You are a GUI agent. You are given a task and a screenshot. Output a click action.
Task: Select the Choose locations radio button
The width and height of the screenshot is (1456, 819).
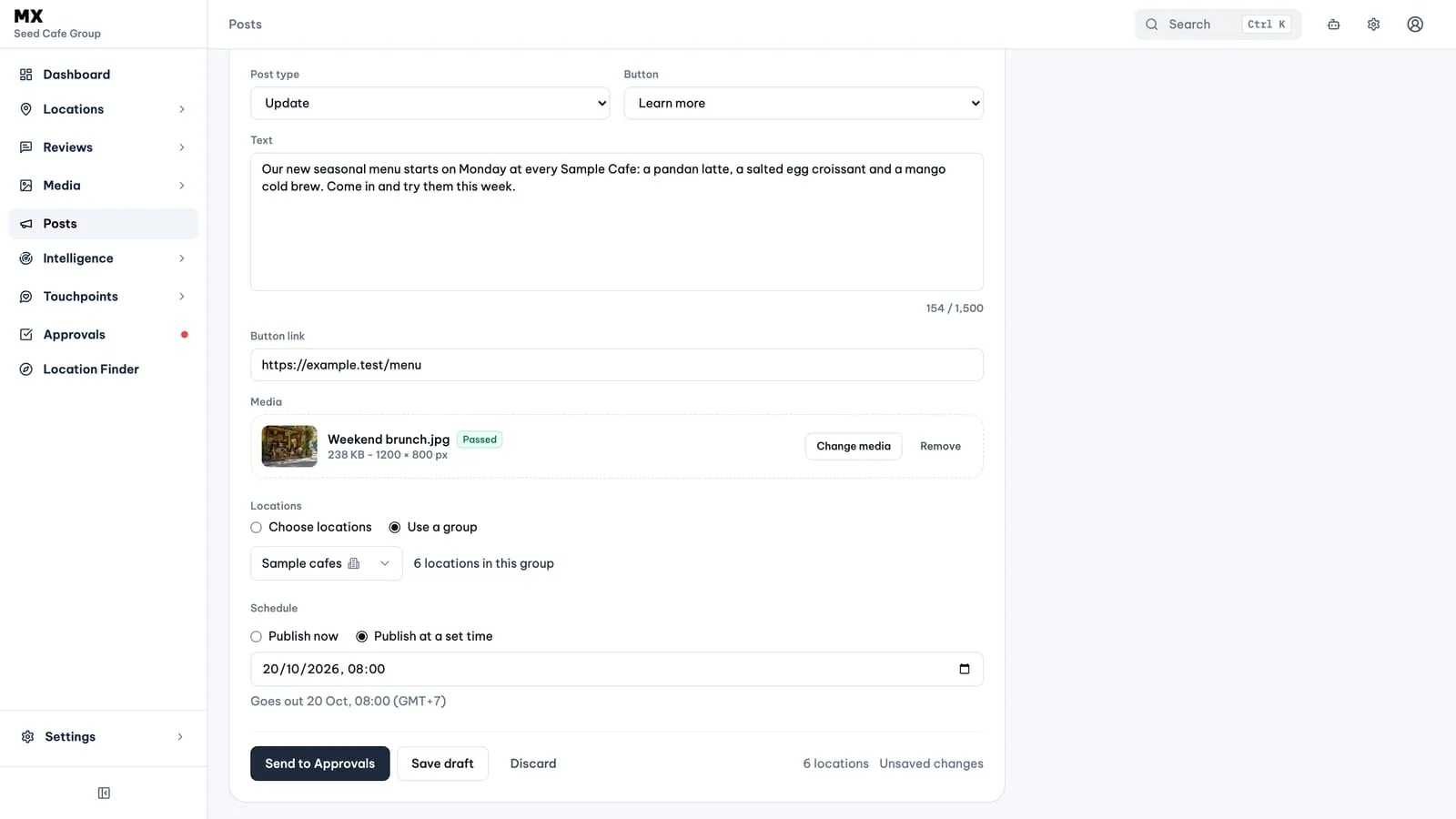257,528
